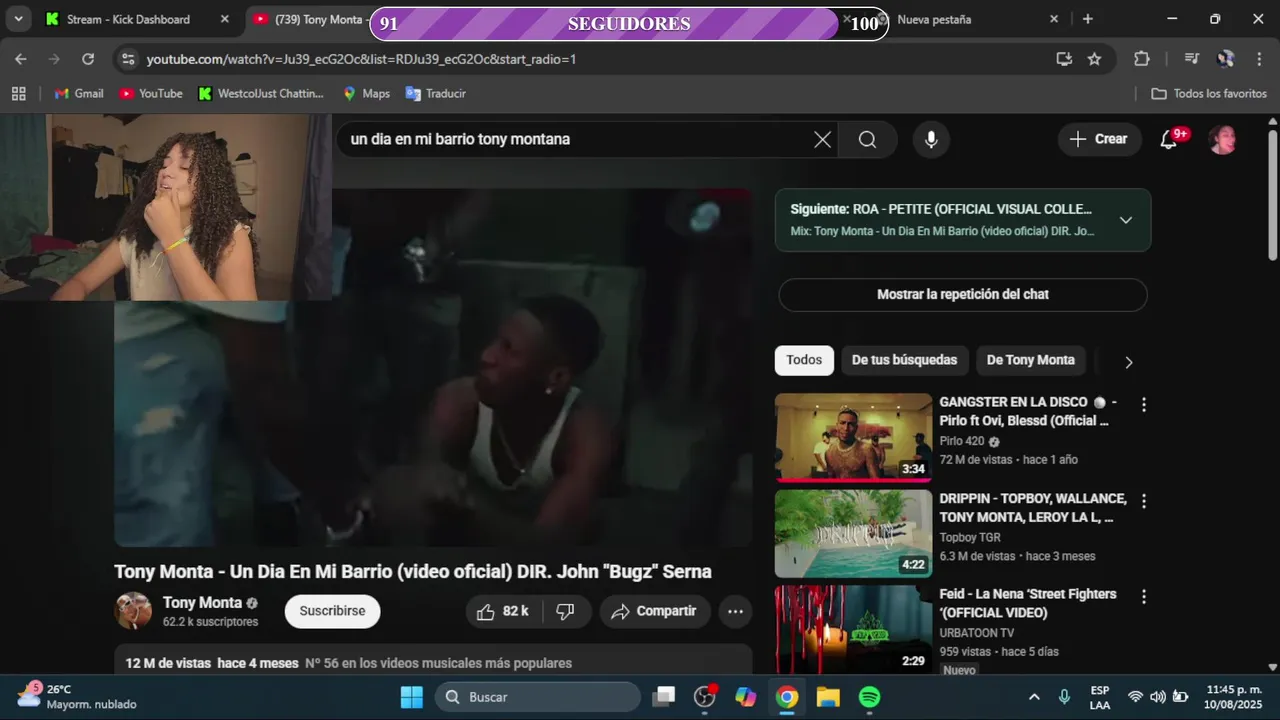The width and height of the screenshot is (1280, 720).
Task: Open the Traducir bookmark
Action: point(435,93)
